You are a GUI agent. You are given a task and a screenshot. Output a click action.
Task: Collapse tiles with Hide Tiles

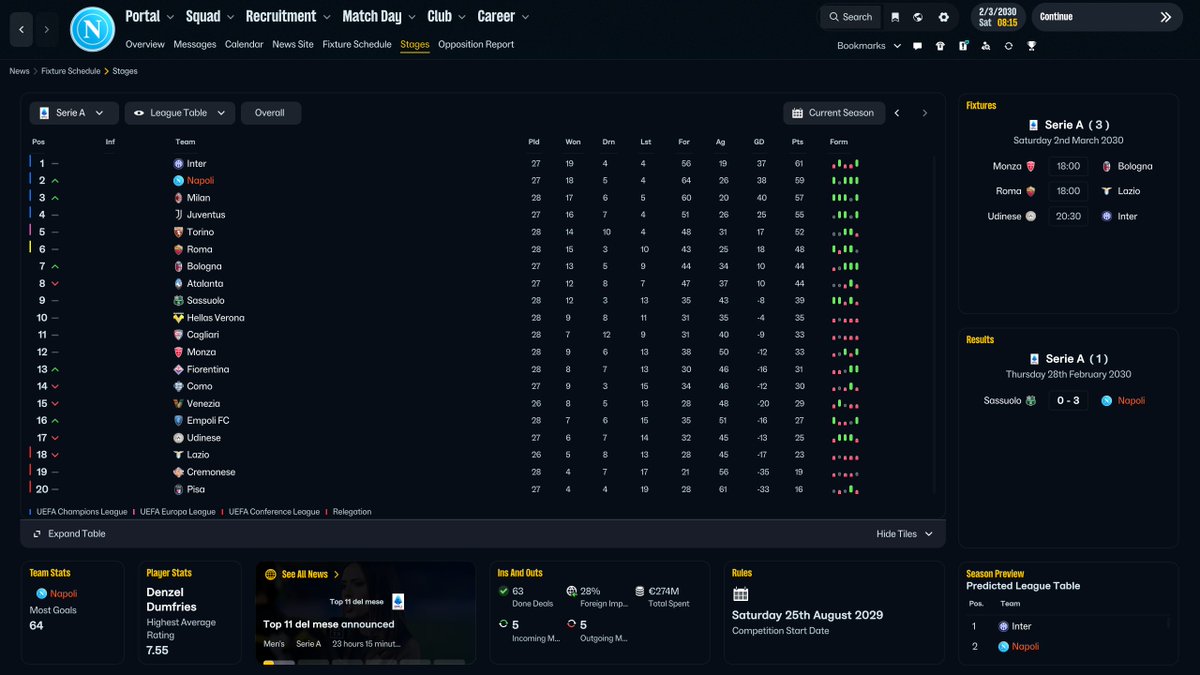click(x=904, y=534)
